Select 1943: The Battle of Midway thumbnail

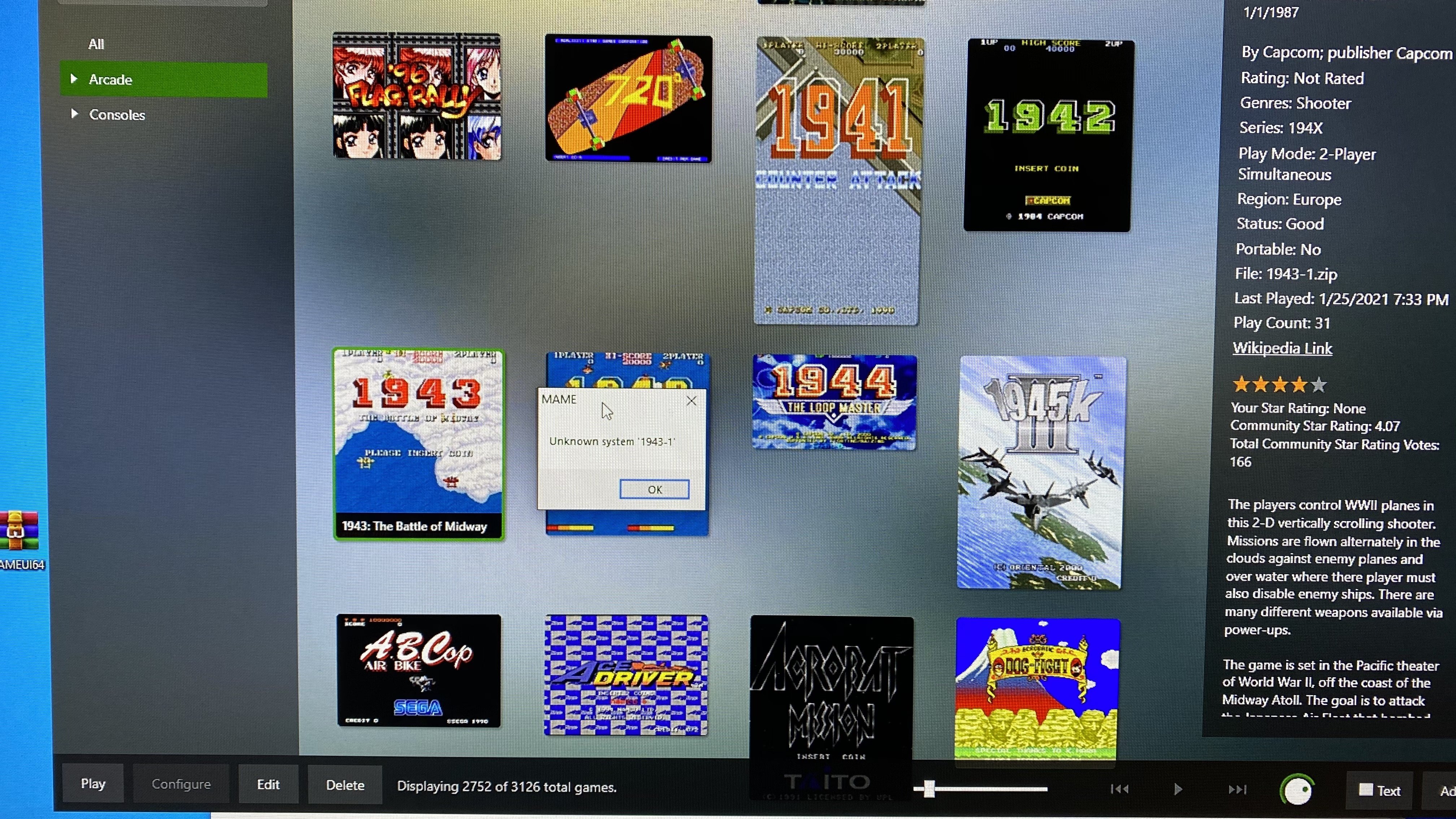(x=418, y=444)
